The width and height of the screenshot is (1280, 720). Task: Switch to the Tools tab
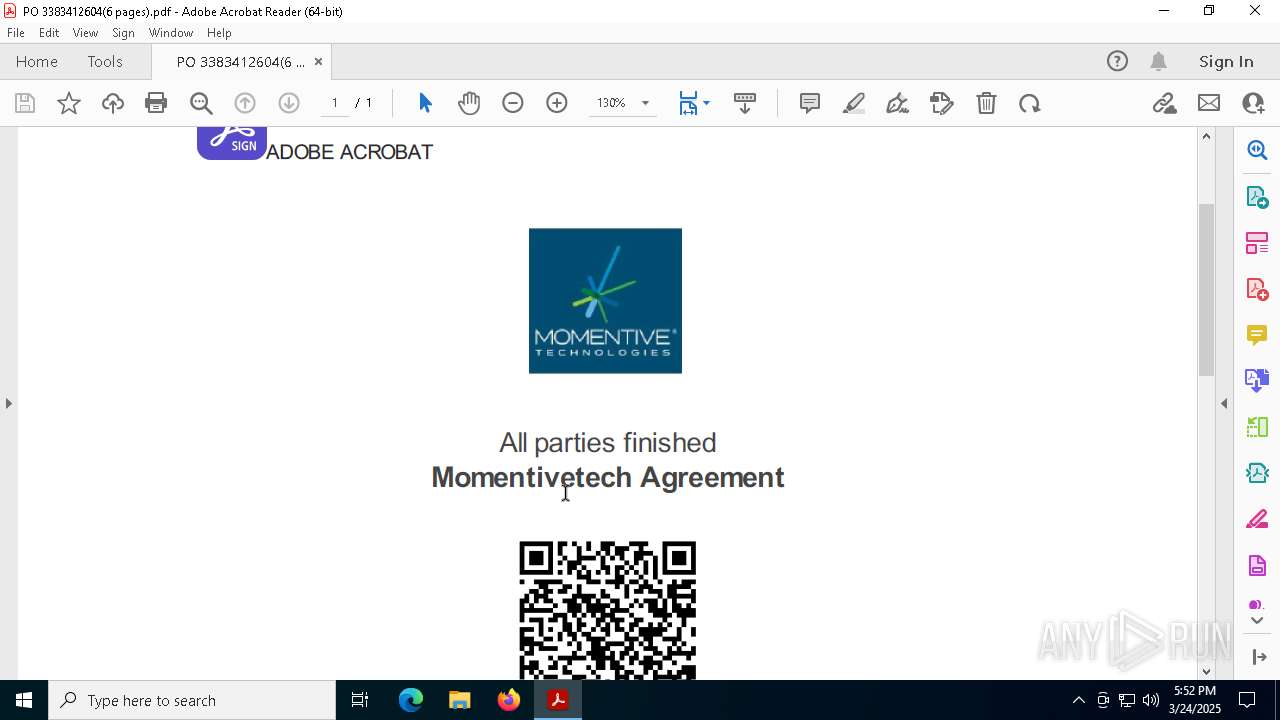105,61
